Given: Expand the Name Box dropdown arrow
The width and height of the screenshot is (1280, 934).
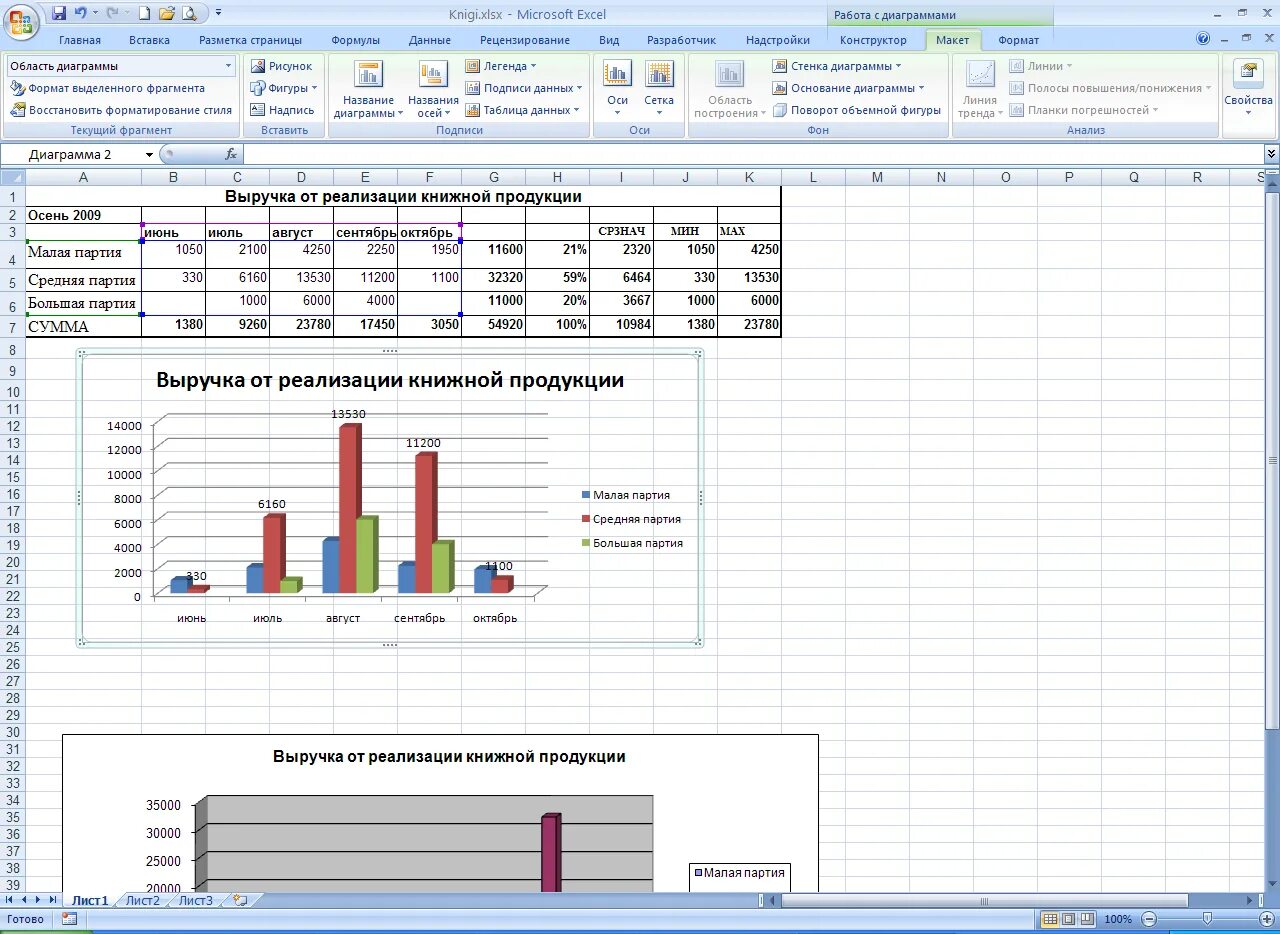Looking at the screenshot, I should 149,154.
